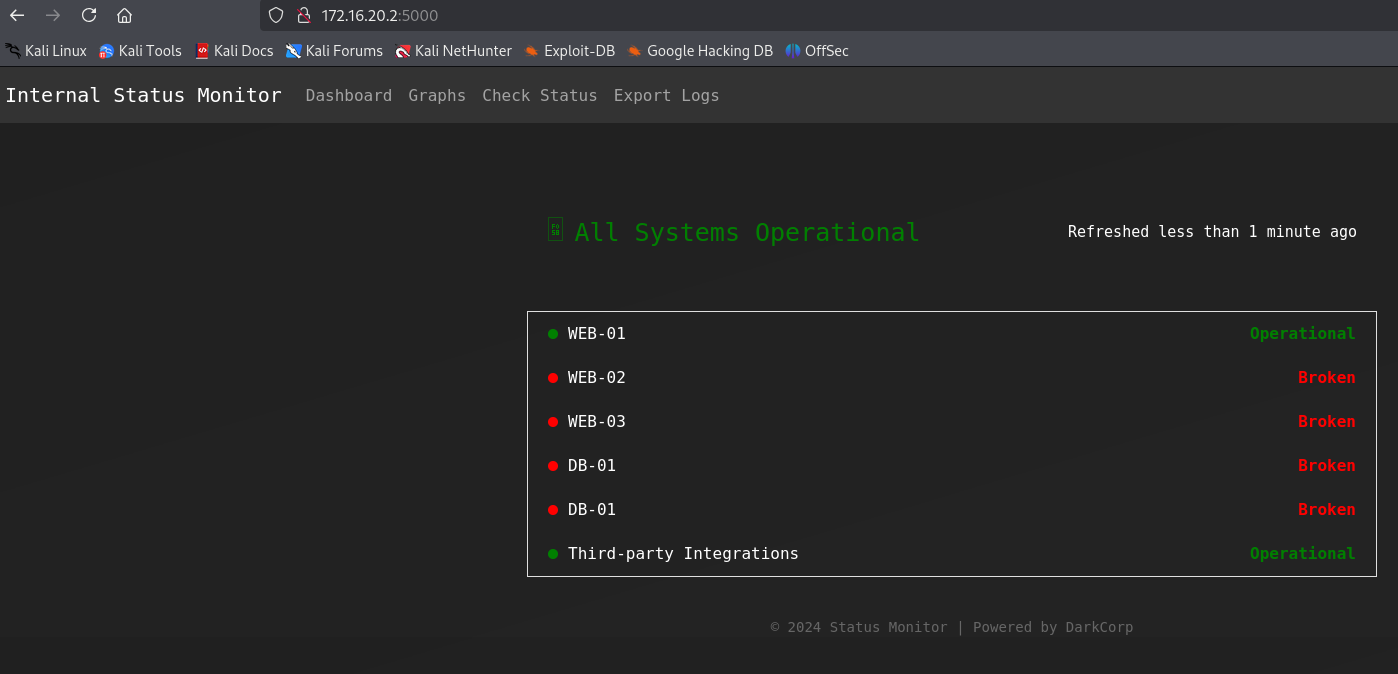Open the Google Hacking DB bookmark
This screenshot has height=674, width=1398.
pos(700,50)
